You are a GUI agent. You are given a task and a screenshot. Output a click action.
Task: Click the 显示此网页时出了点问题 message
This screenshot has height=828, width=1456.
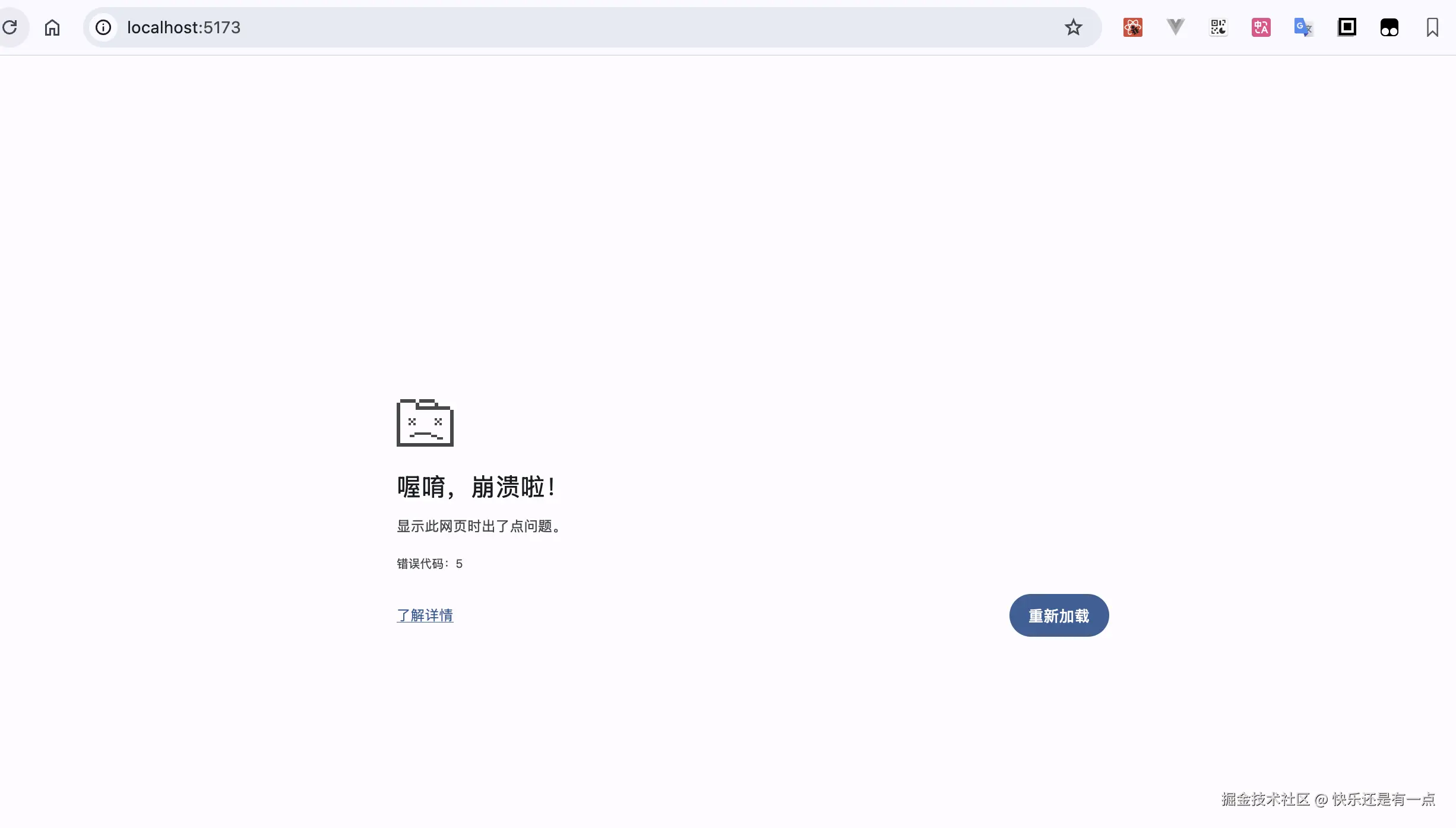(478, 526)
